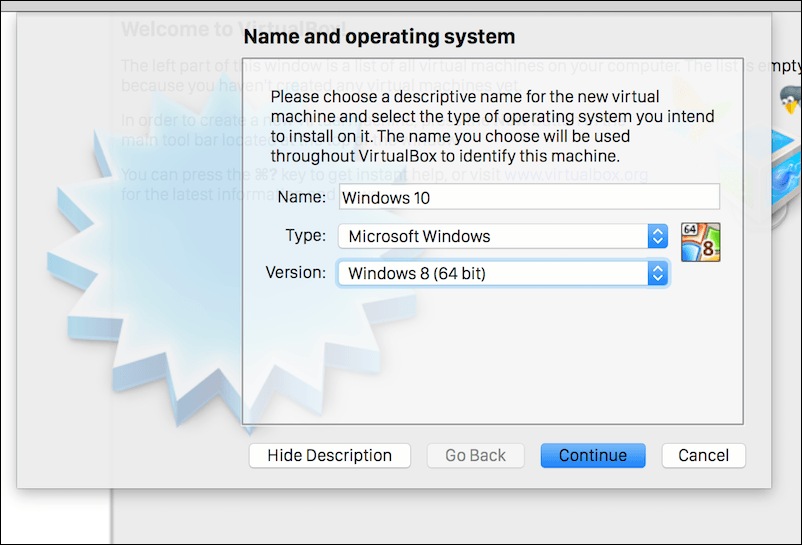Cancel the new virtual machine wizard
This screenshot has width=802, height=545.
[x=703, y=455]
